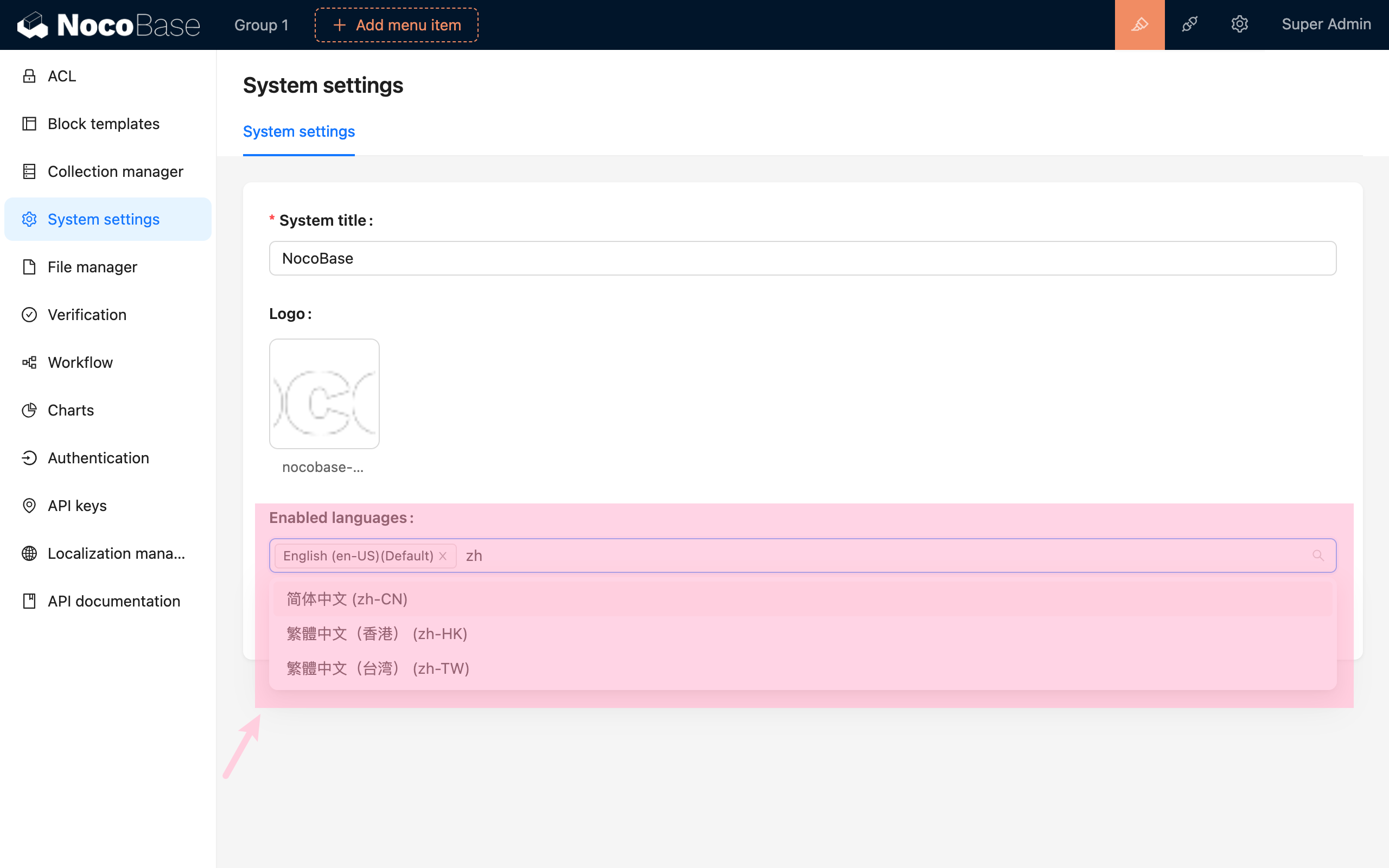The image size is (1389, 868).
Task: Open Group 1 menu item
Action: pos(261,25)
